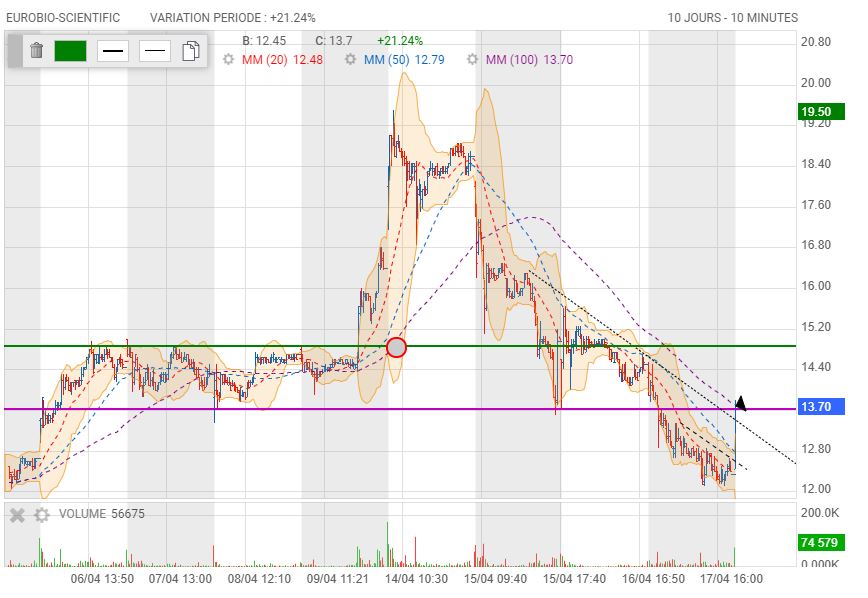This screenshot has height=598, width=868.
Task: Click the 16/04 16:50 date label
Action: pos(653,579)
